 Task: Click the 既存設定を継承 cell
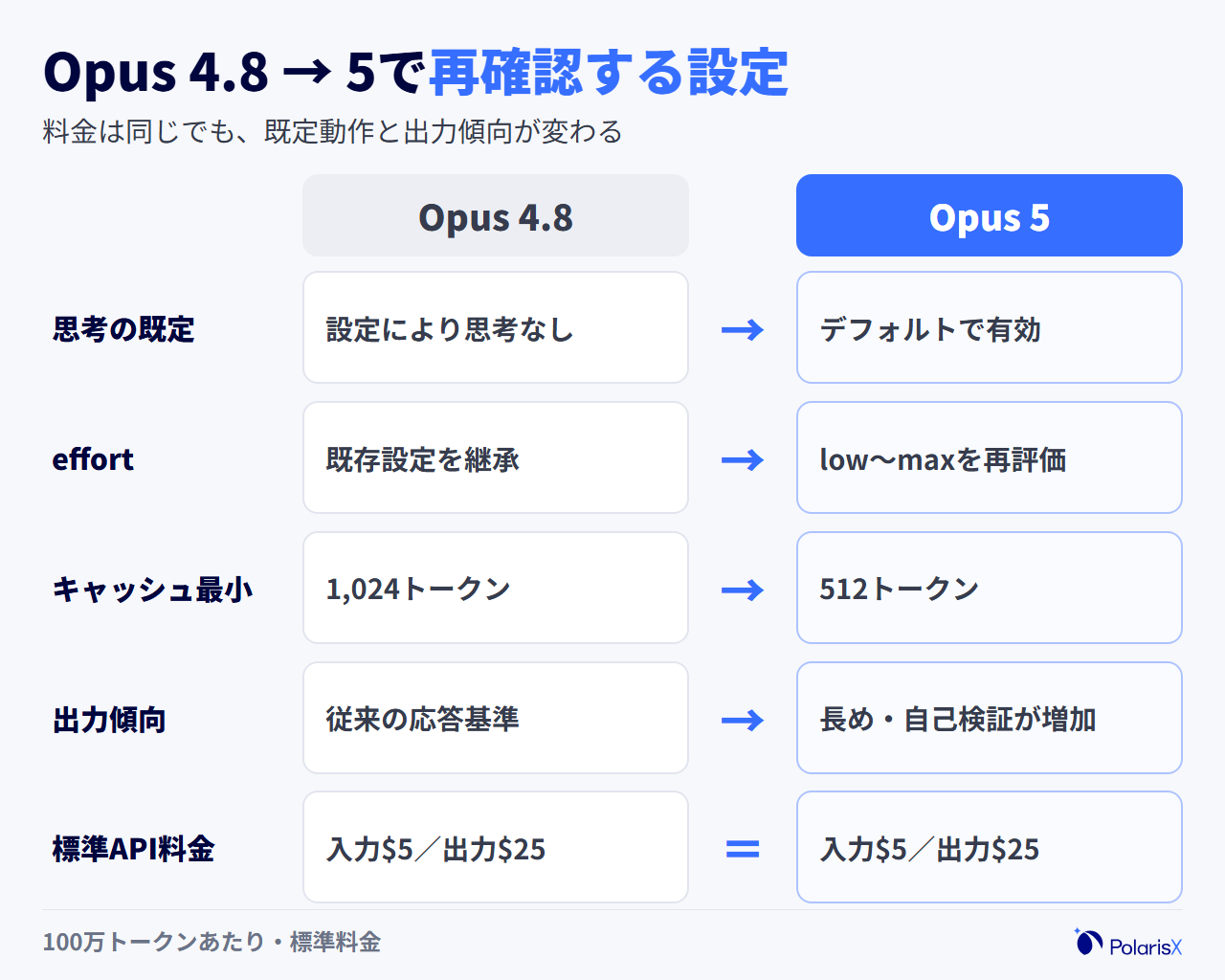[496, 457]
